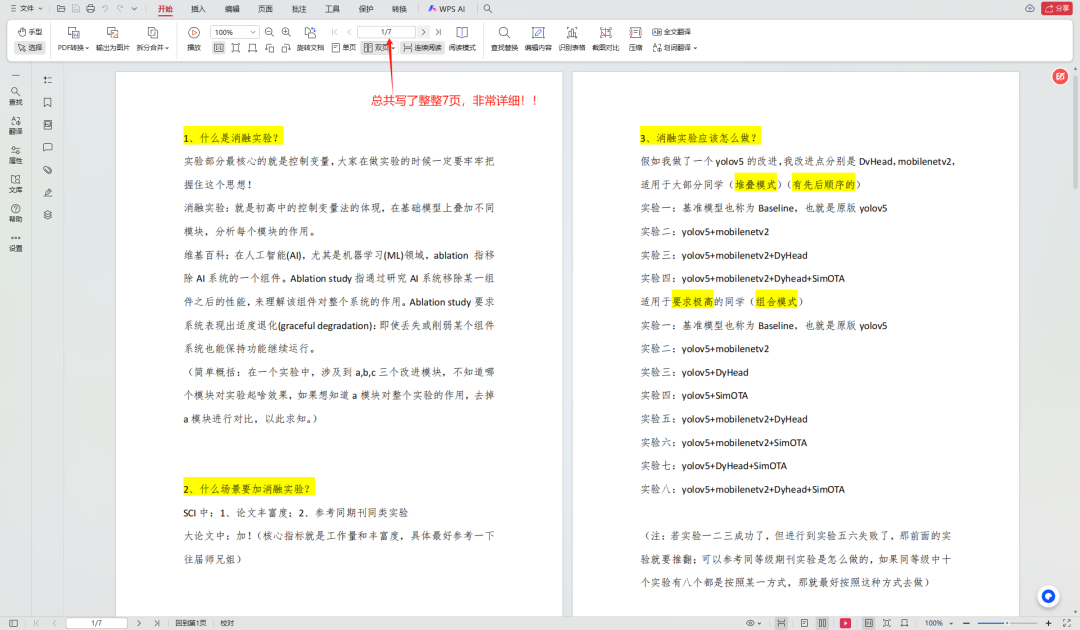The width and height of the screenshot is (1080, 630).
Task: Open 查找 in the left sidebar
Action: [15, 96]
